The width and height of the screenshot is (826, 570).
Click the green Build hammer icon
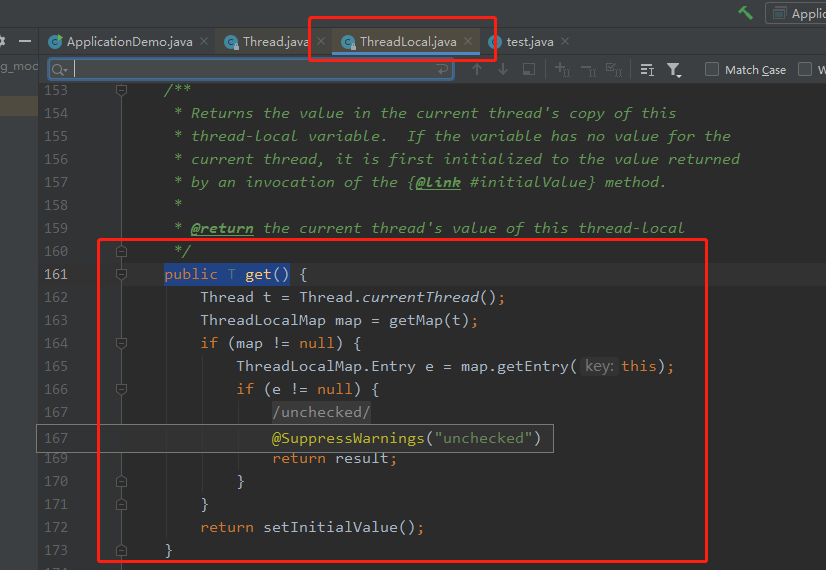[x=745, y=13]
